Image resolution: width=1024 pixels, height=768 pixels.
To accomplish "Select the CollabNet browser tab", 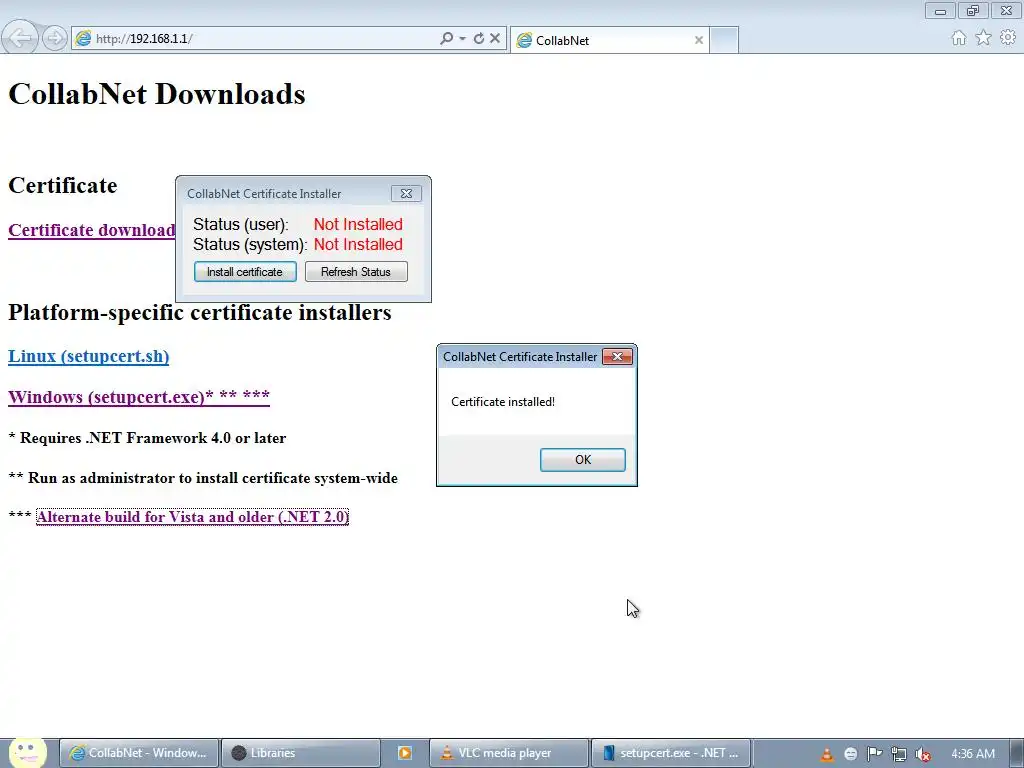I will coord(607,40).
